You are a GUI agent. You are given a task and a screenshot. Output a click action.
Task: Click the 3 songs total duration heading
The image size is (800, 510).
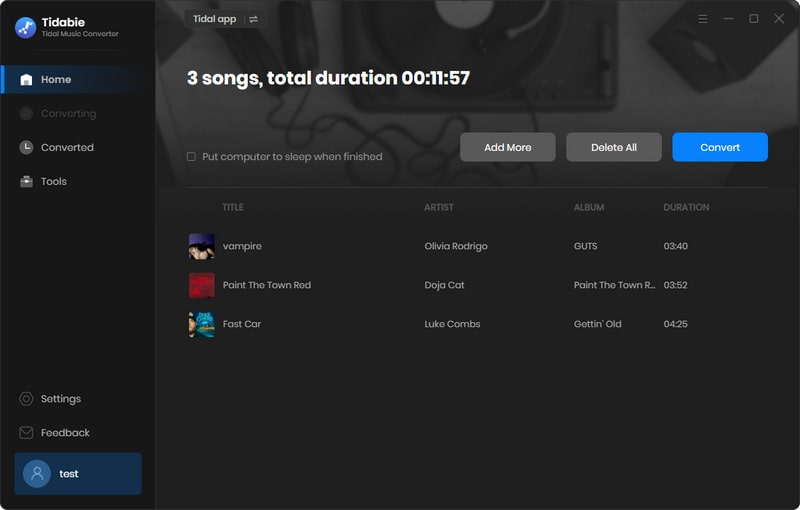pyautogui.click(x=328, y=78)
